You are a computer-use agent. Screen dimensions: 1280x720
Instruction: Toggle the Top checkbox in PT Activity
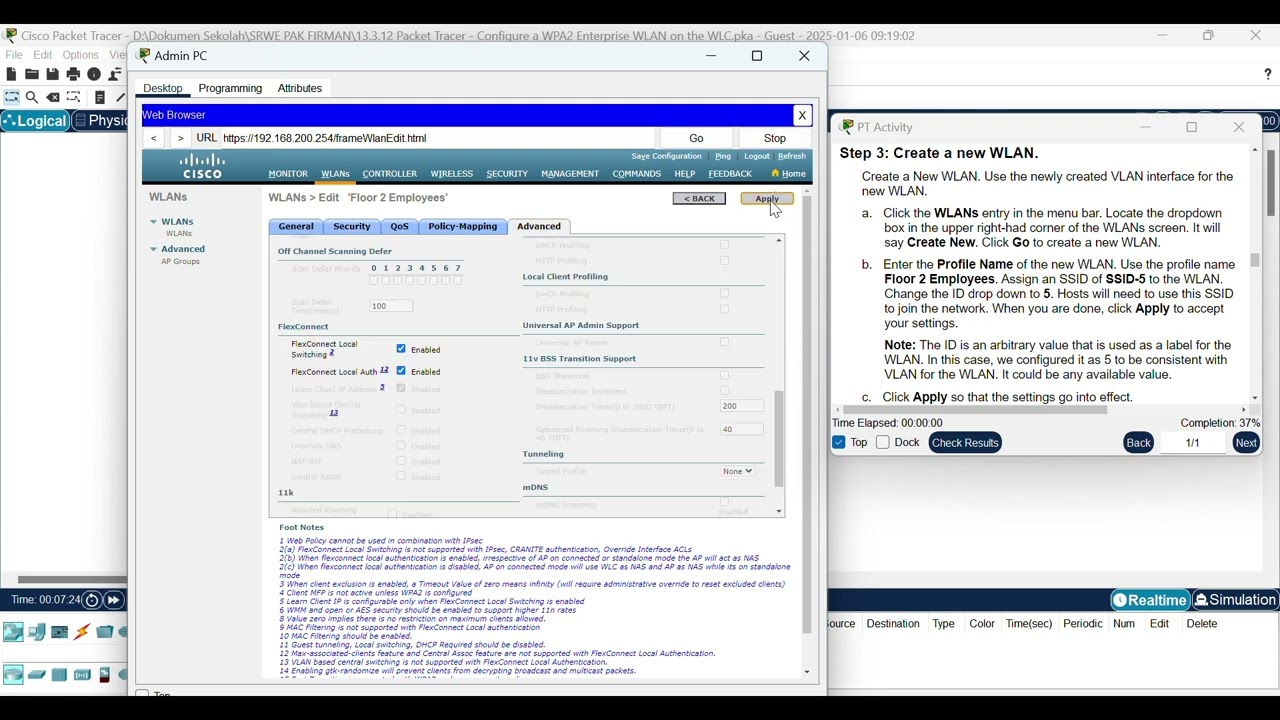[x=839, y=442]
